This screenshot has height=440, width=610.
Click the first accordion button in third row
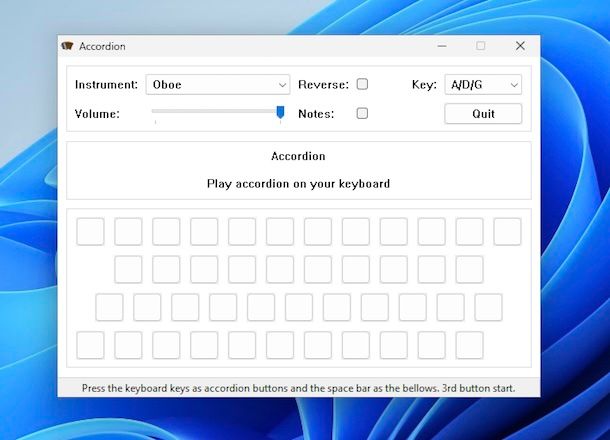(x=109, y=307)
